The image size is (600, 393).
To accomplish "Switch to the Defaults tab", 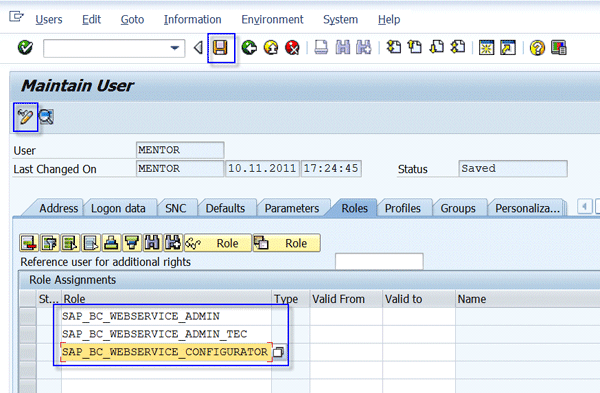I will pos(225,209).
